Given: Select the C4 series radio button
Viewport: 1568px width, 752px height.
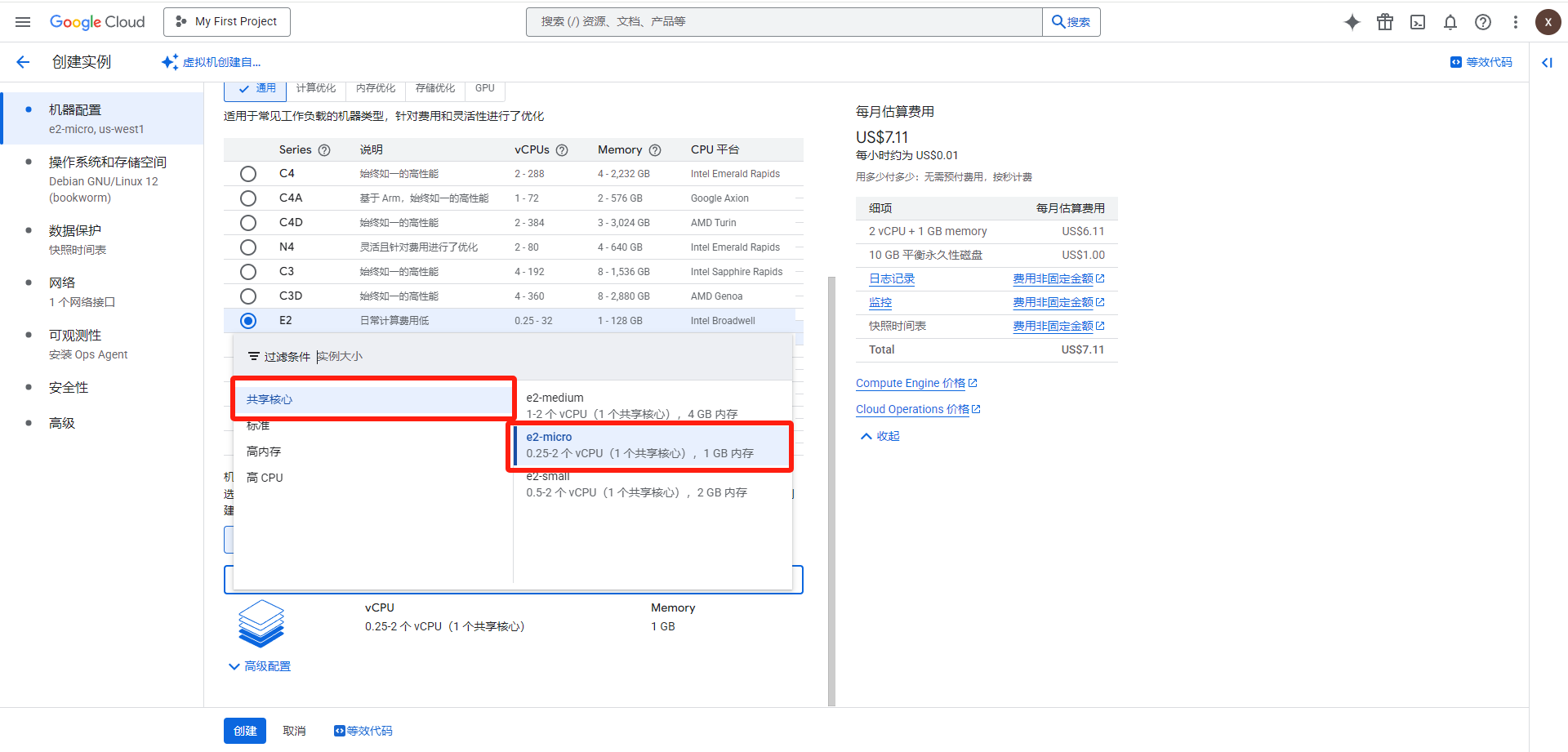Looking at the screenshot, I should click(248, 174).
